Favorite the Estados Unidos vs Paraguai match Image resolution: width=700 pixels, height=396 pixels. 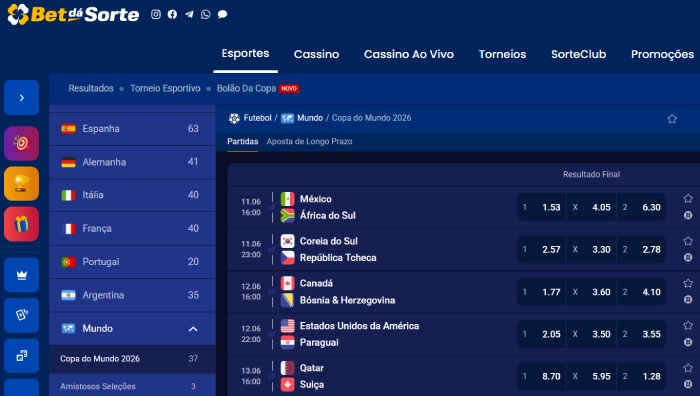688,325
